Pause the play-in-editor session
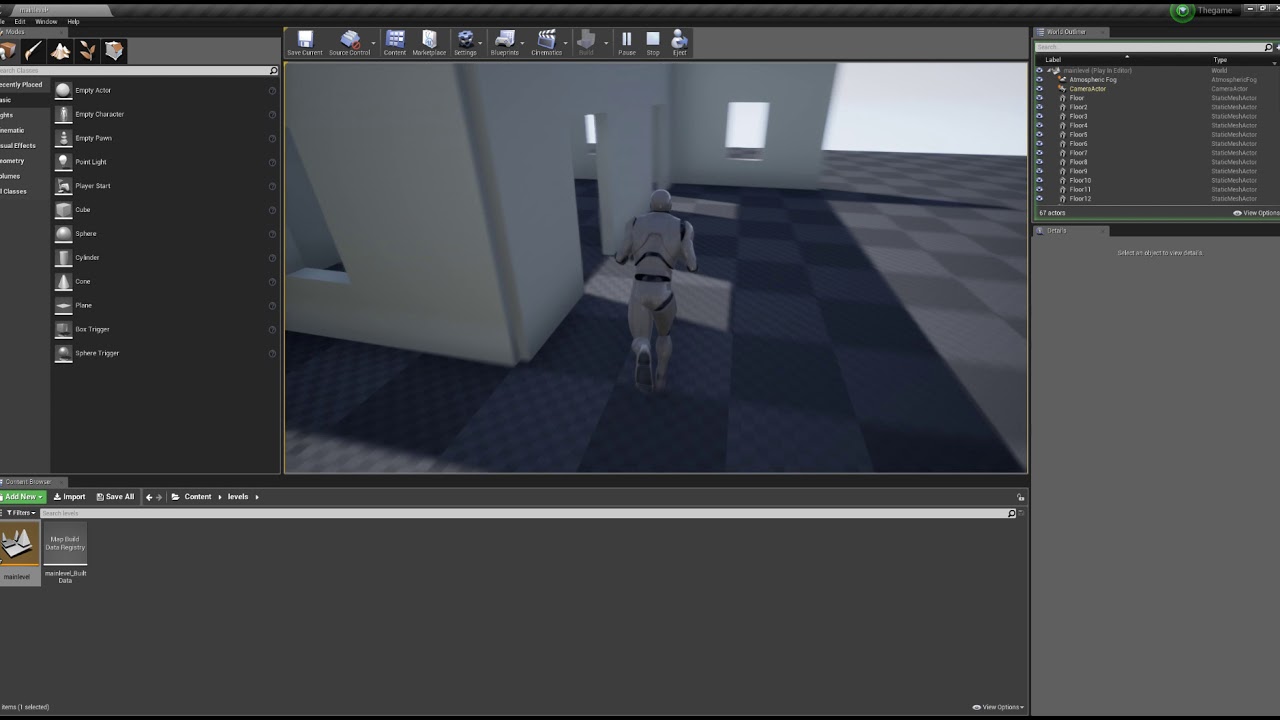 click(x=627, y=42)
